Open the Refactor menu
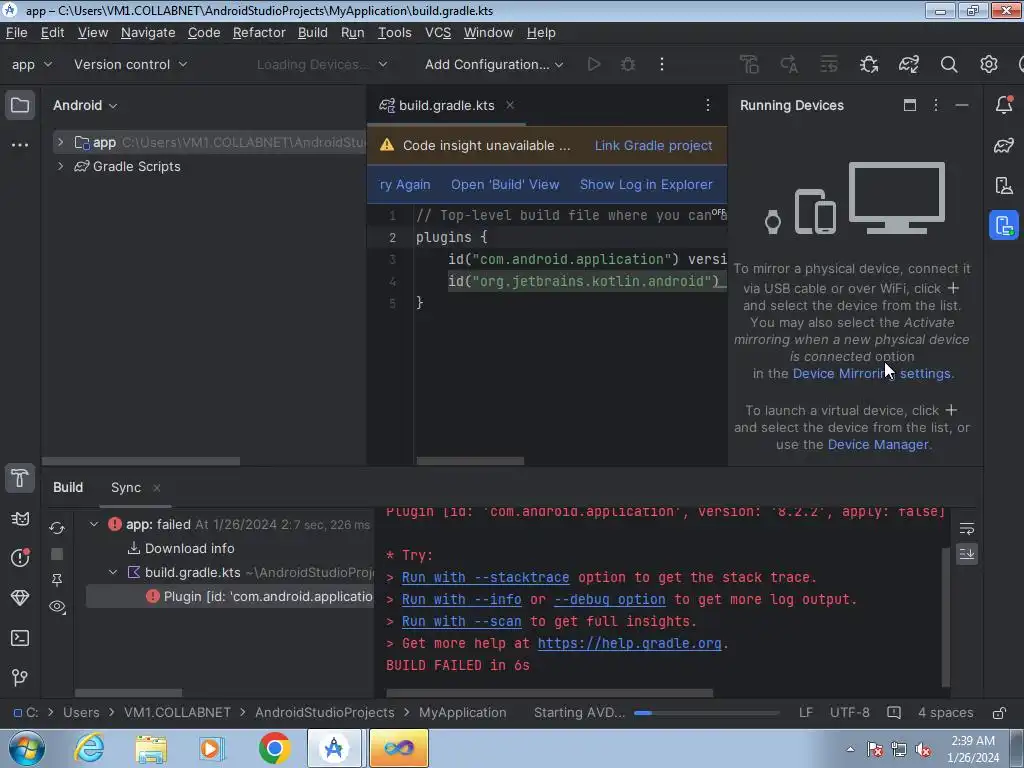The height and width of the screenshot is (768, 1024). click(259, 33)
